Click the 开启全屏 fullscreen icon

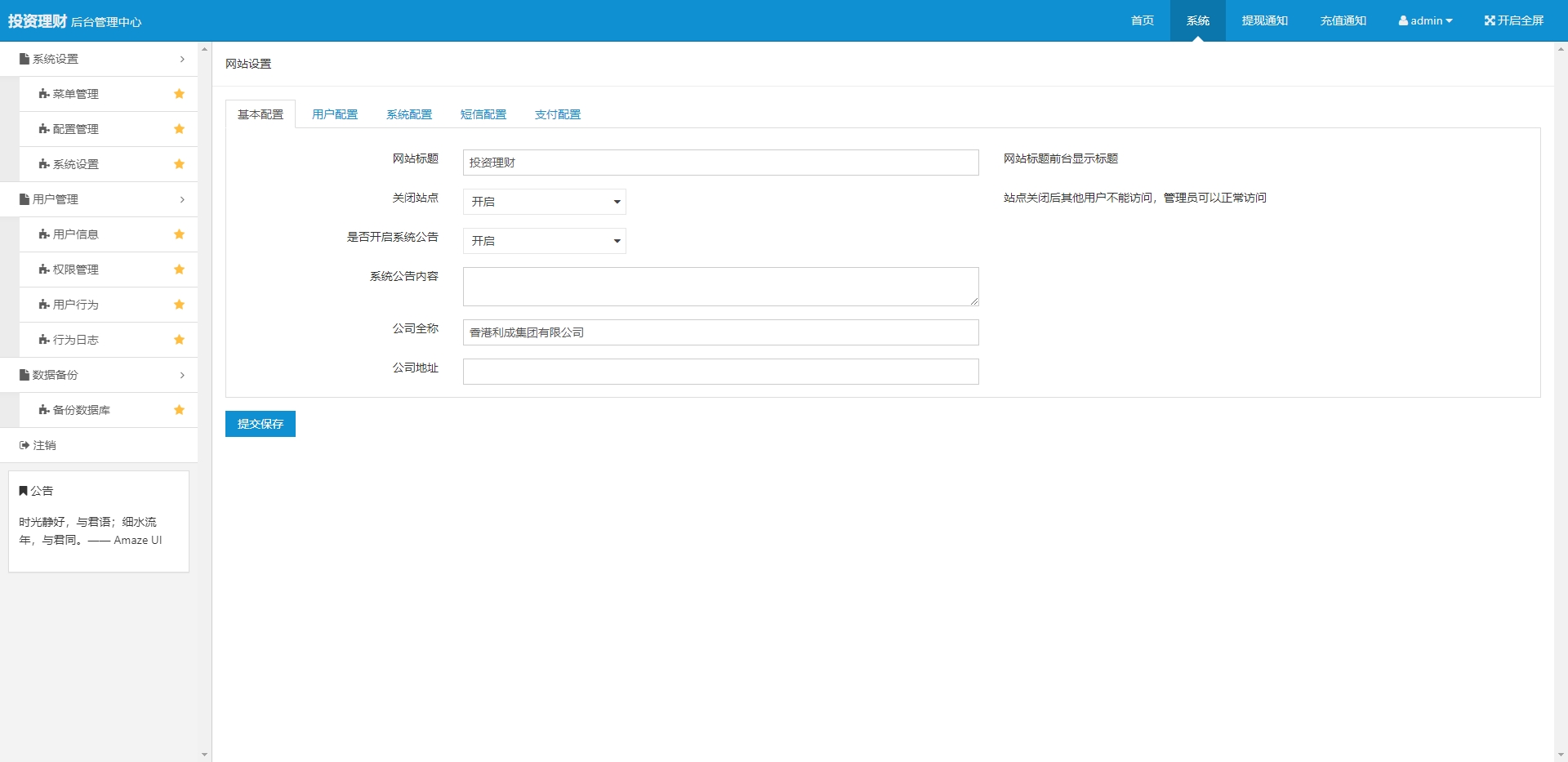1490,20
